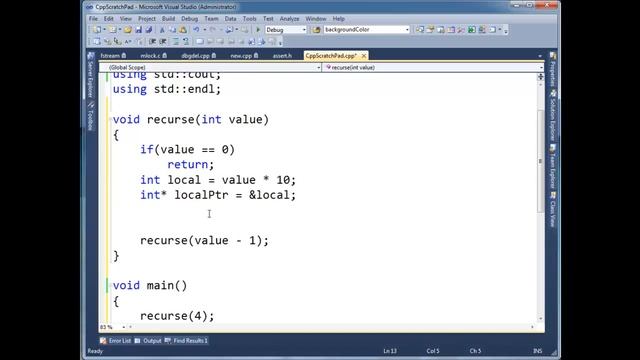The width and height of the screenshot is (640, 360).
Task: Open the Team menu
Action: click(x=211, y=19)
